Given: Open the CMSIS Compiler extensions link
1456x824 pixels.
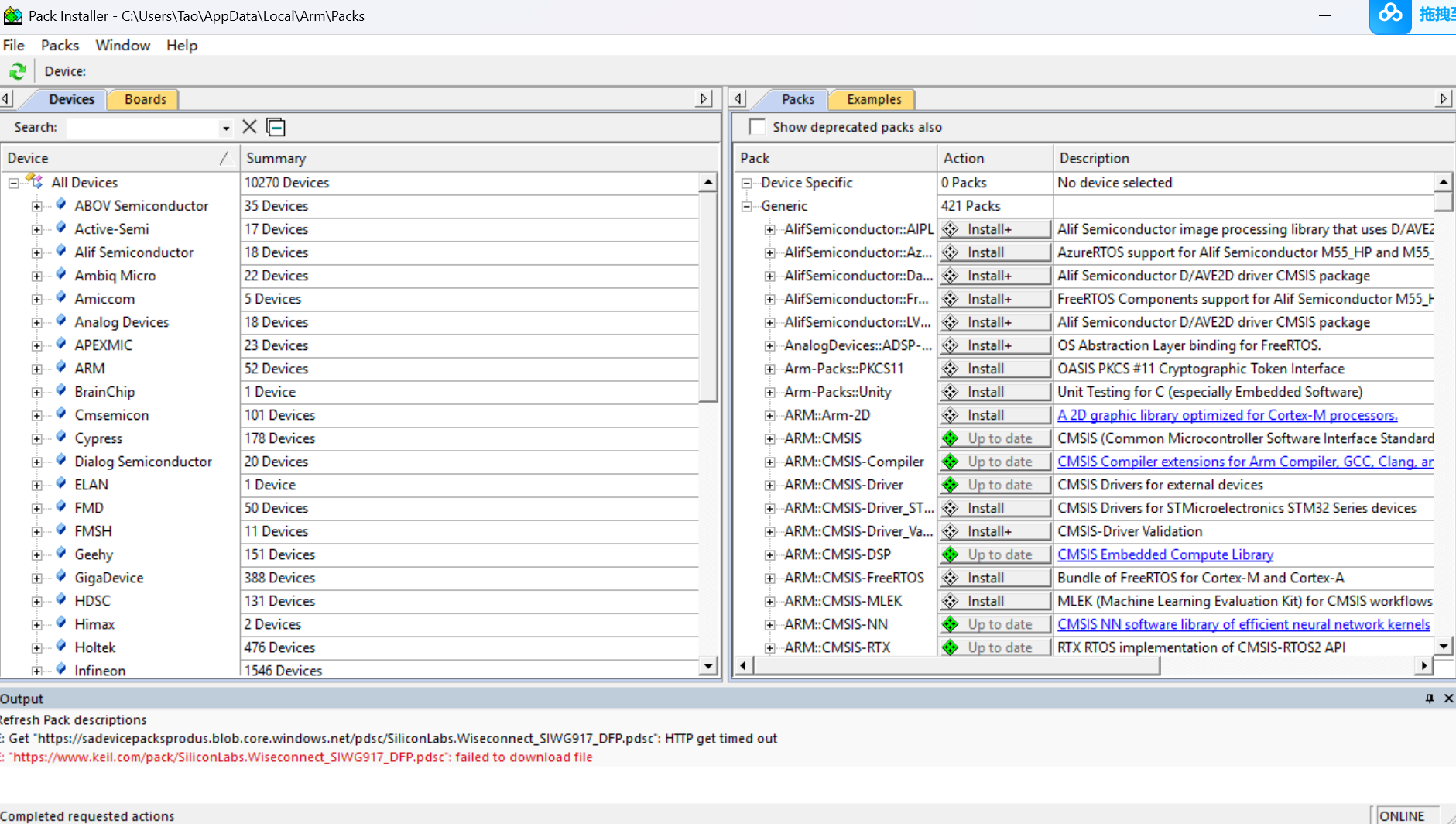Looking at the screenshot, I should coord(1245,462).
